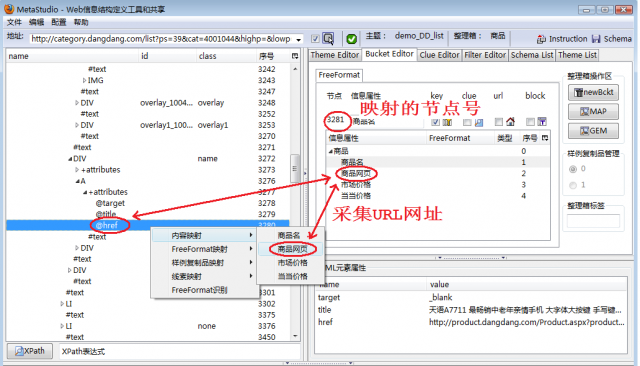Image resolution: width=640 pixels, height=366 pixels.
Task: Expand the +attributes node 3273
Action: coord(77,170)
